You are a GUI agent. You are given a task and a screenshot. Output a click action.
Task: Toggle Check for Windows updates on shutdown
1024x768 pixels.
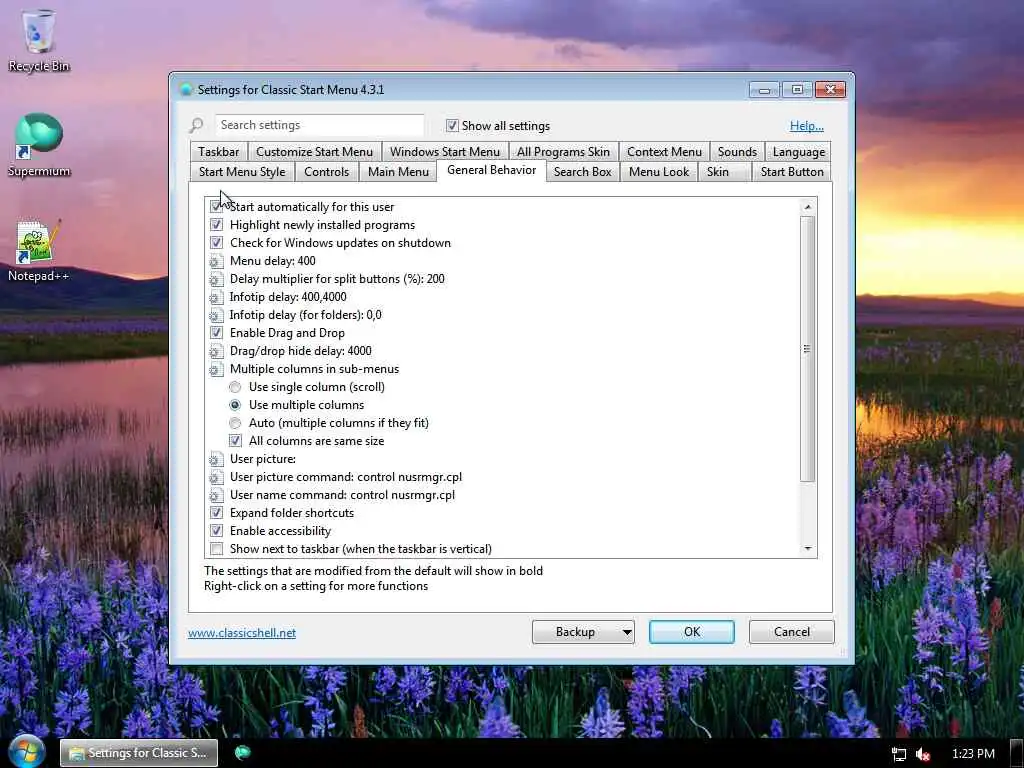click(x=216, y=243)
